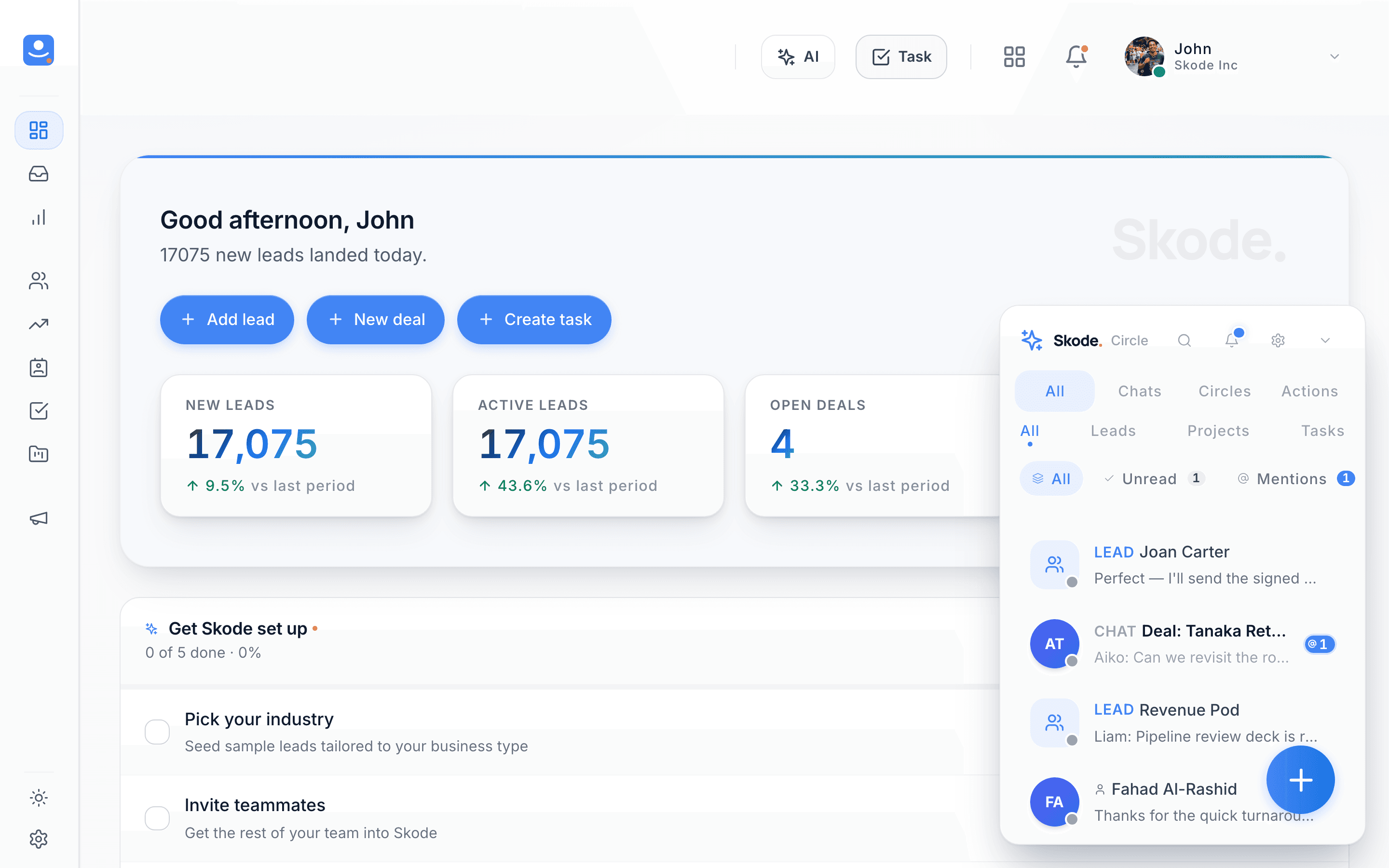Check the Invite teammates checkbox
This screenshot has height=868, width=1389.
click(157, 818)
